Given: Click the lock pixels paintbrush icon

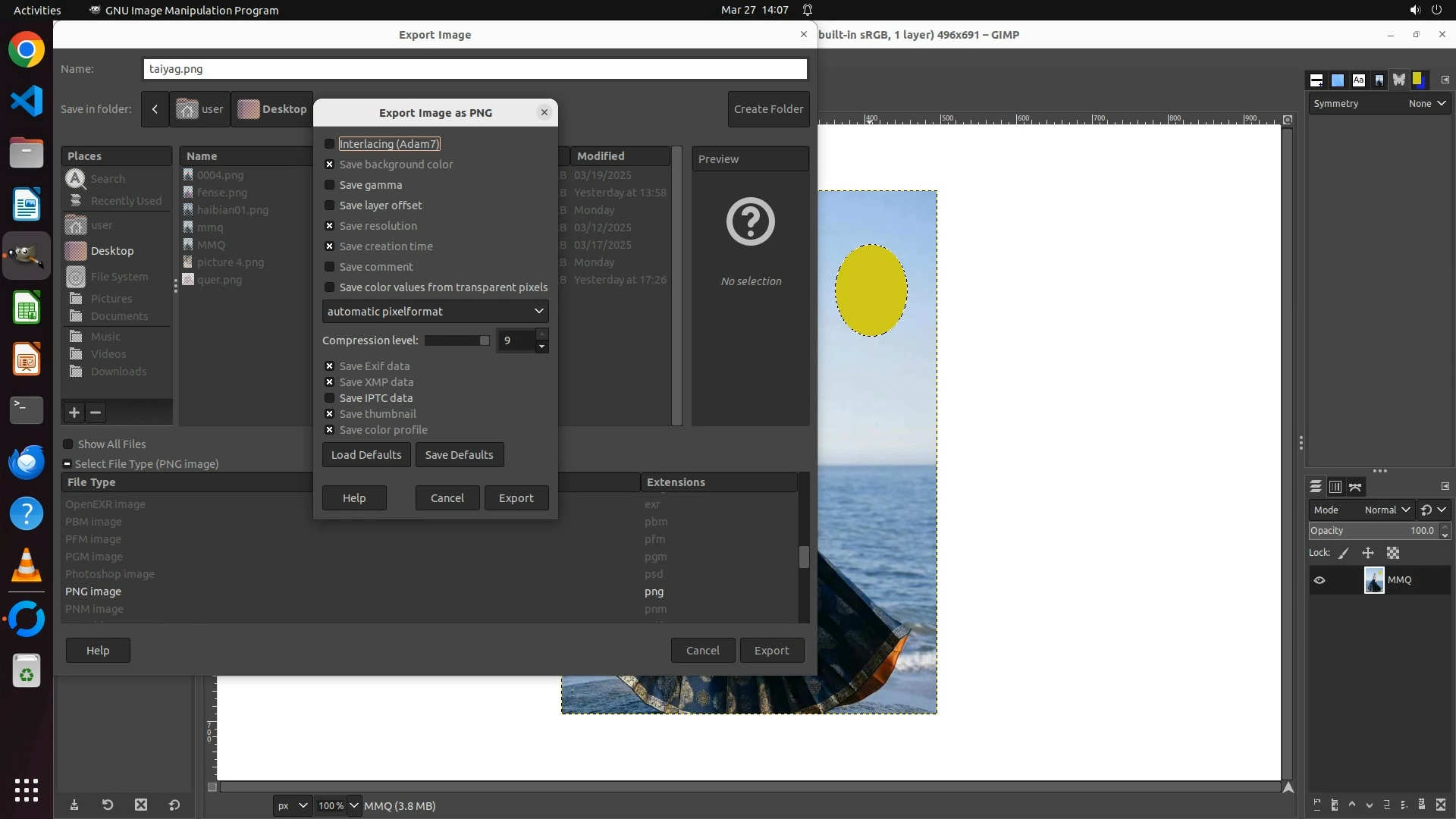Looking at the screenshot, I should pyautogui.click(x=1344, y=554).
